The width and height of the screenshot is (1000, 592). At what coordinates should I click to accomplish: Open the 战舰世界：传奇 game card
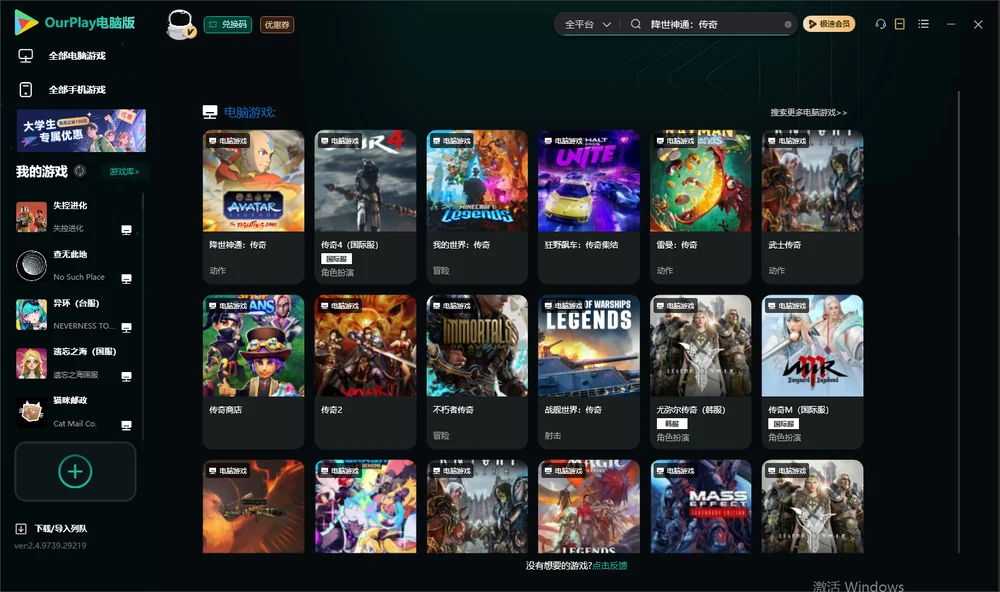[589, 372]
